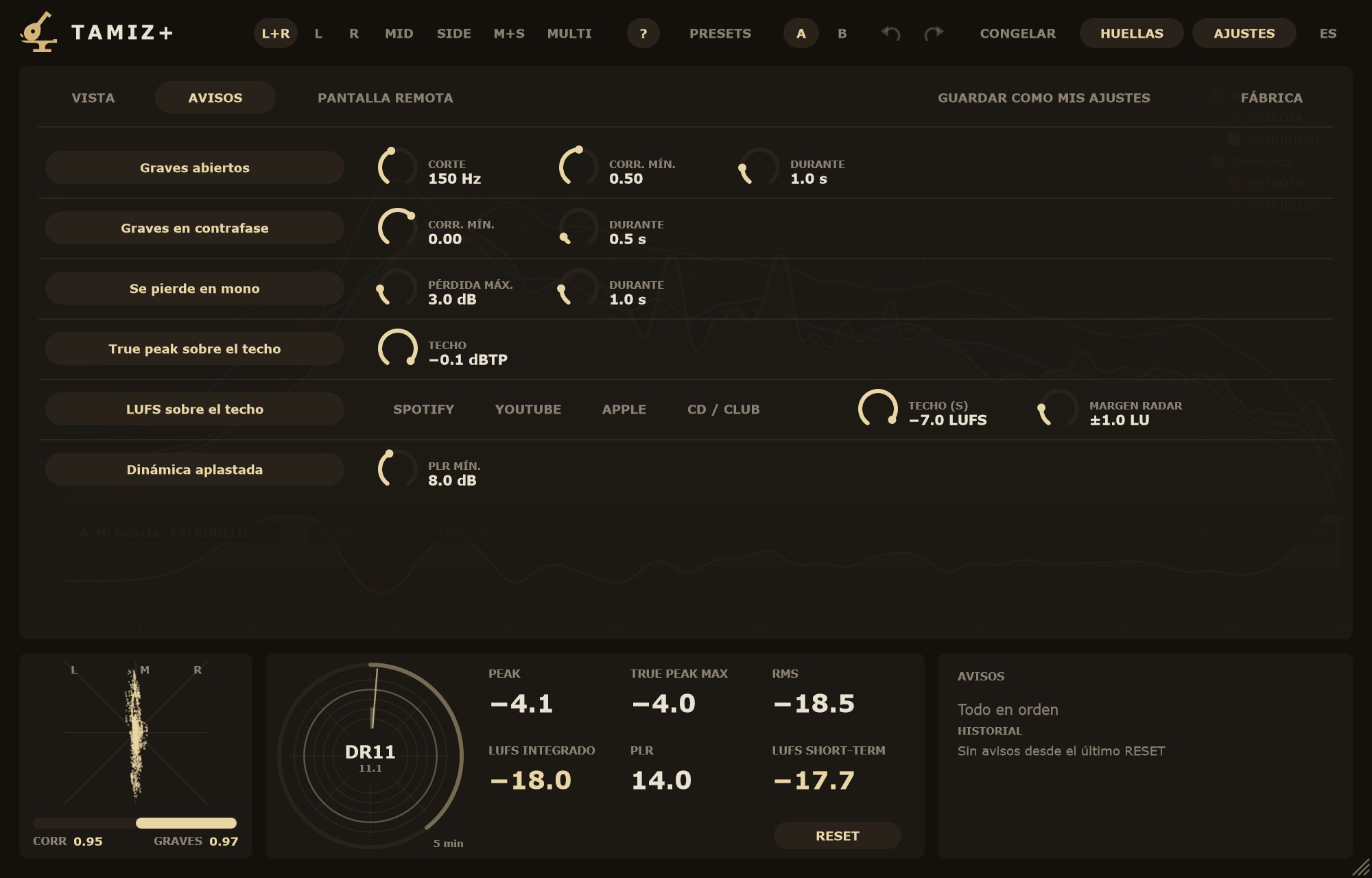This screenshot has height=878, width=1372.
Task: Switch to the VISTA tab
Action: [93, 97]
